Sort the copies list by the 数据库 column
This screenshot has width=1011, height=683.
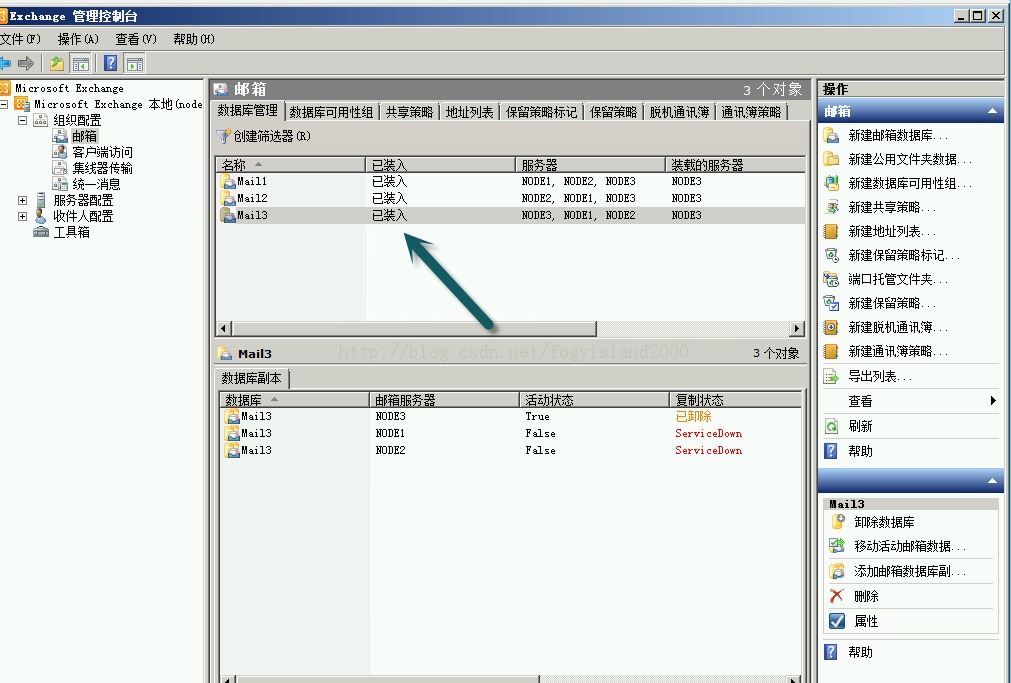point(294,400)
